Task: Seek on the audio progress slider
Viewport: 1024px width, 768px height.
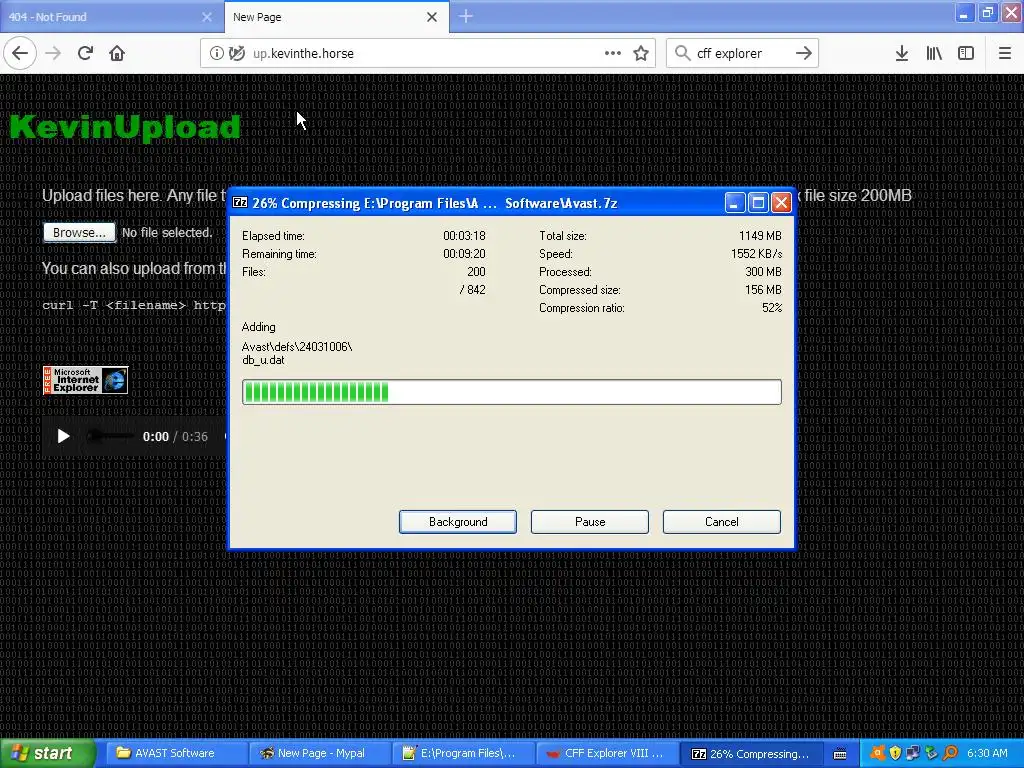Action: [x=110, y=436]
